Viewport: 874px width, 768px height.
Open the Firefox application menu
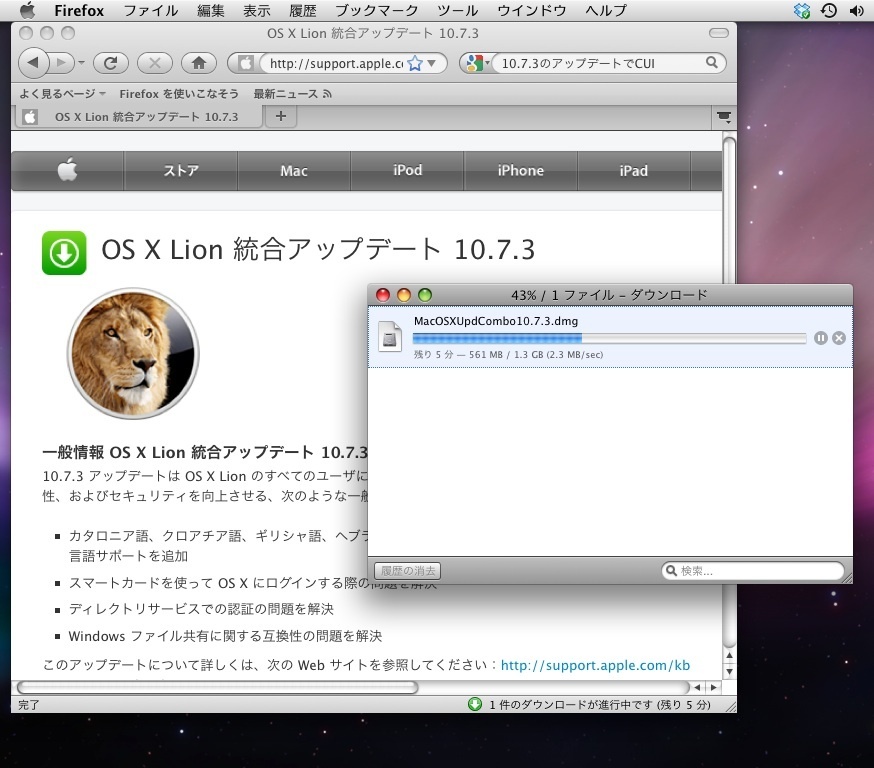[79, 10]
